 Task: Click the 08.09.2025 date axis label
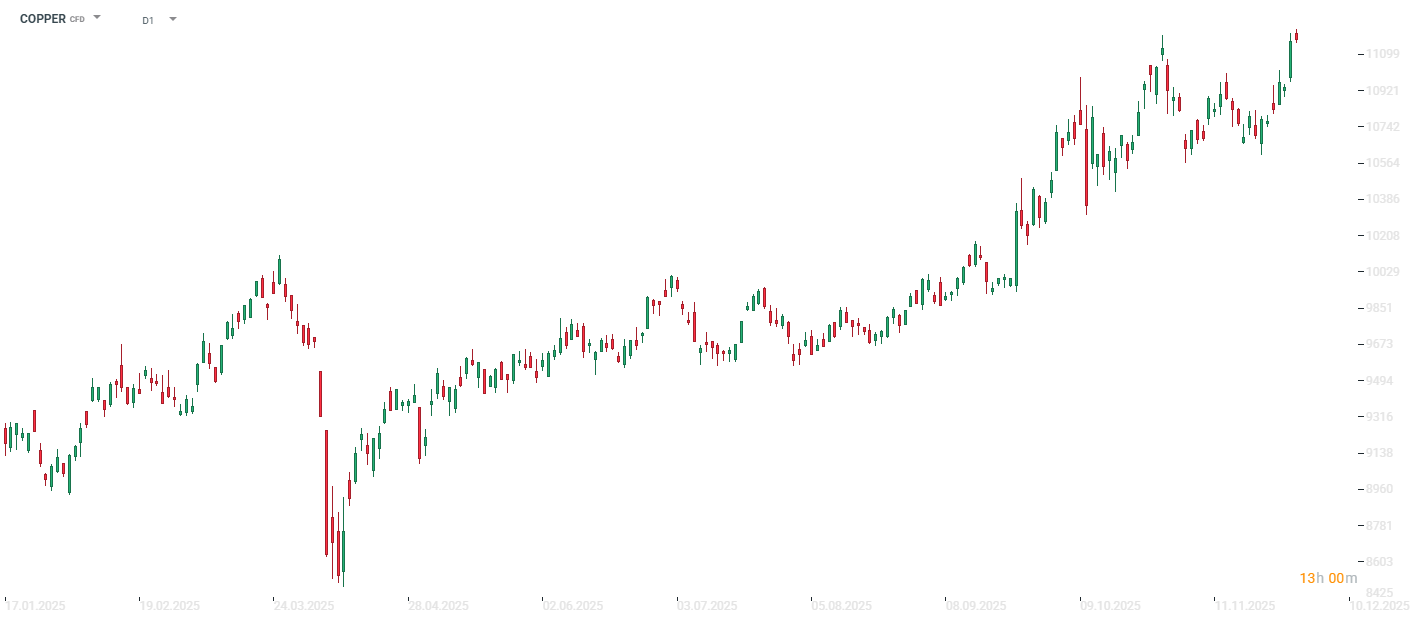[x=976, y=606]
